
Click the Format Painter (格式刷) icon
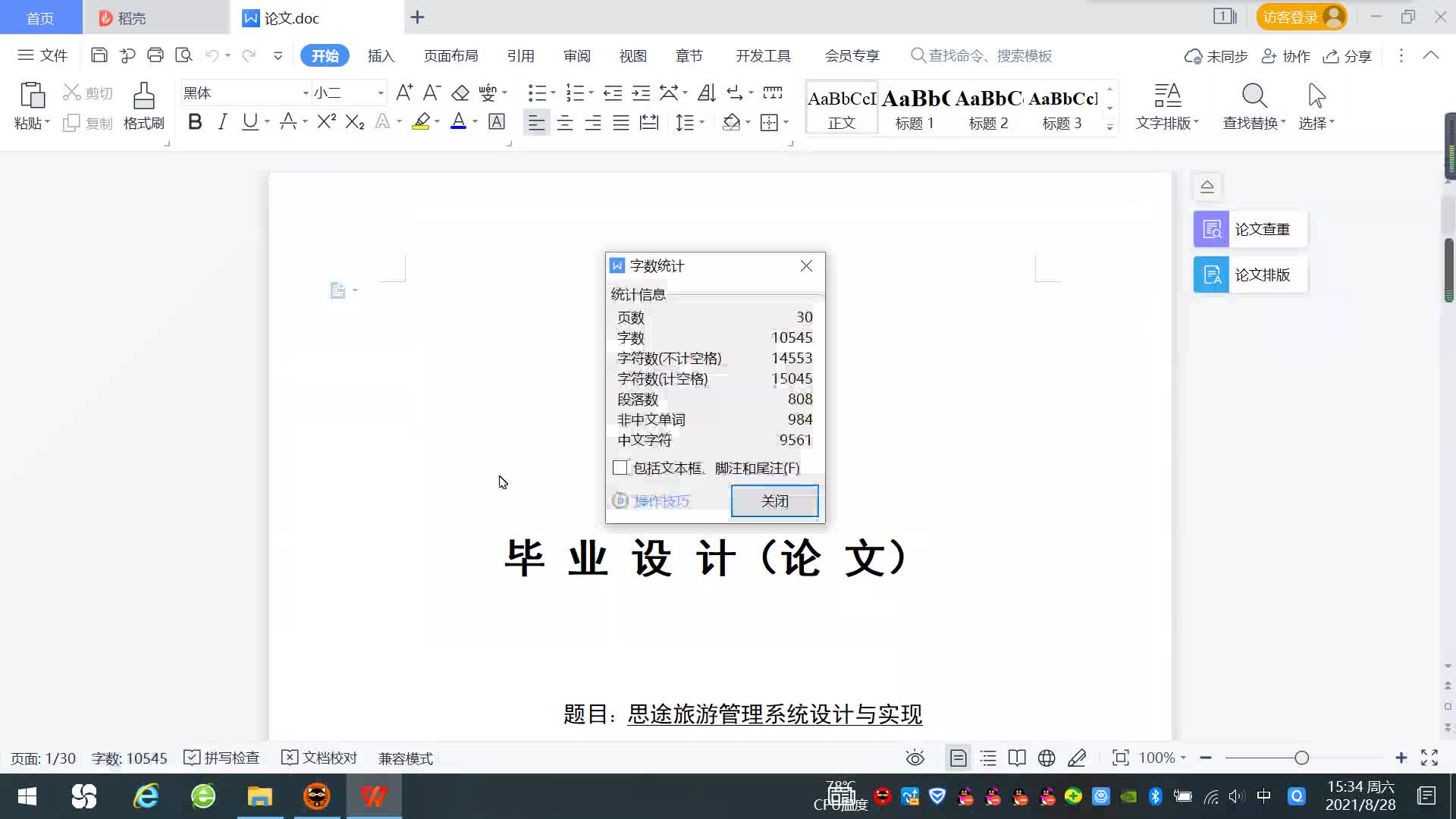click(x=143, y=97)
